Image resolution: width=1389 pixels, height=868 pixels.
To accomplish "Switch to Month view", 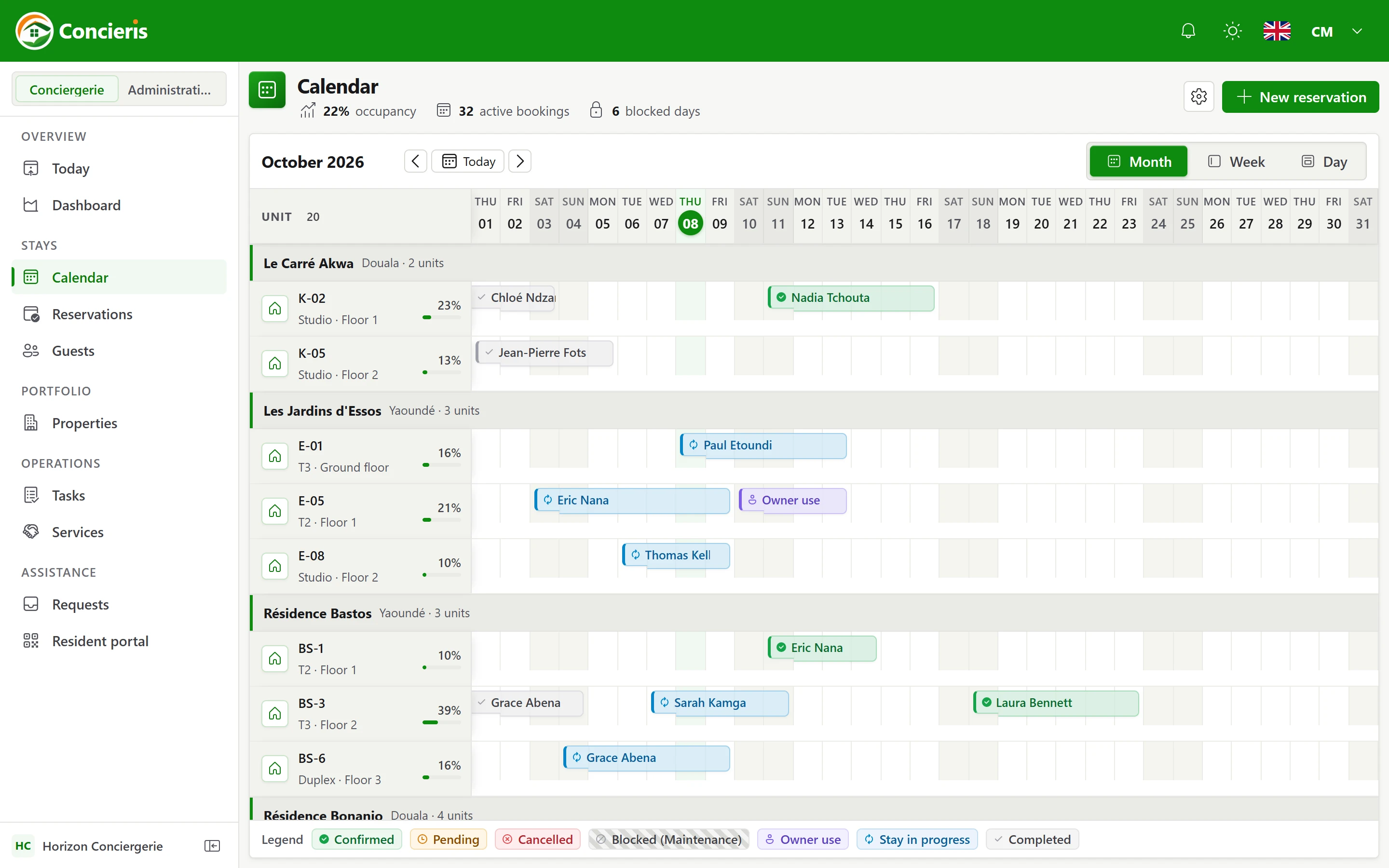I will coord(1138,162).
